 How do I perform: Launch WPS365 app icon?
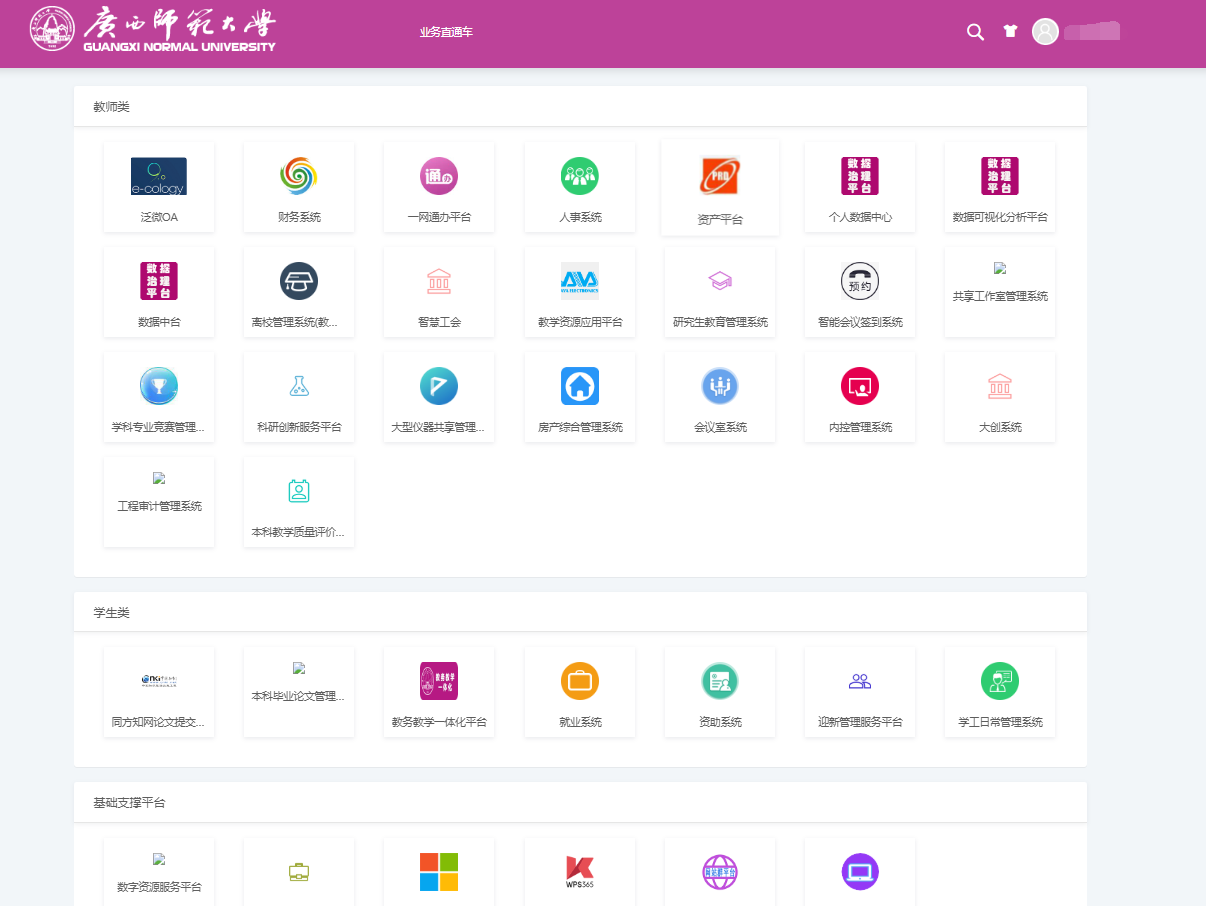580,872
